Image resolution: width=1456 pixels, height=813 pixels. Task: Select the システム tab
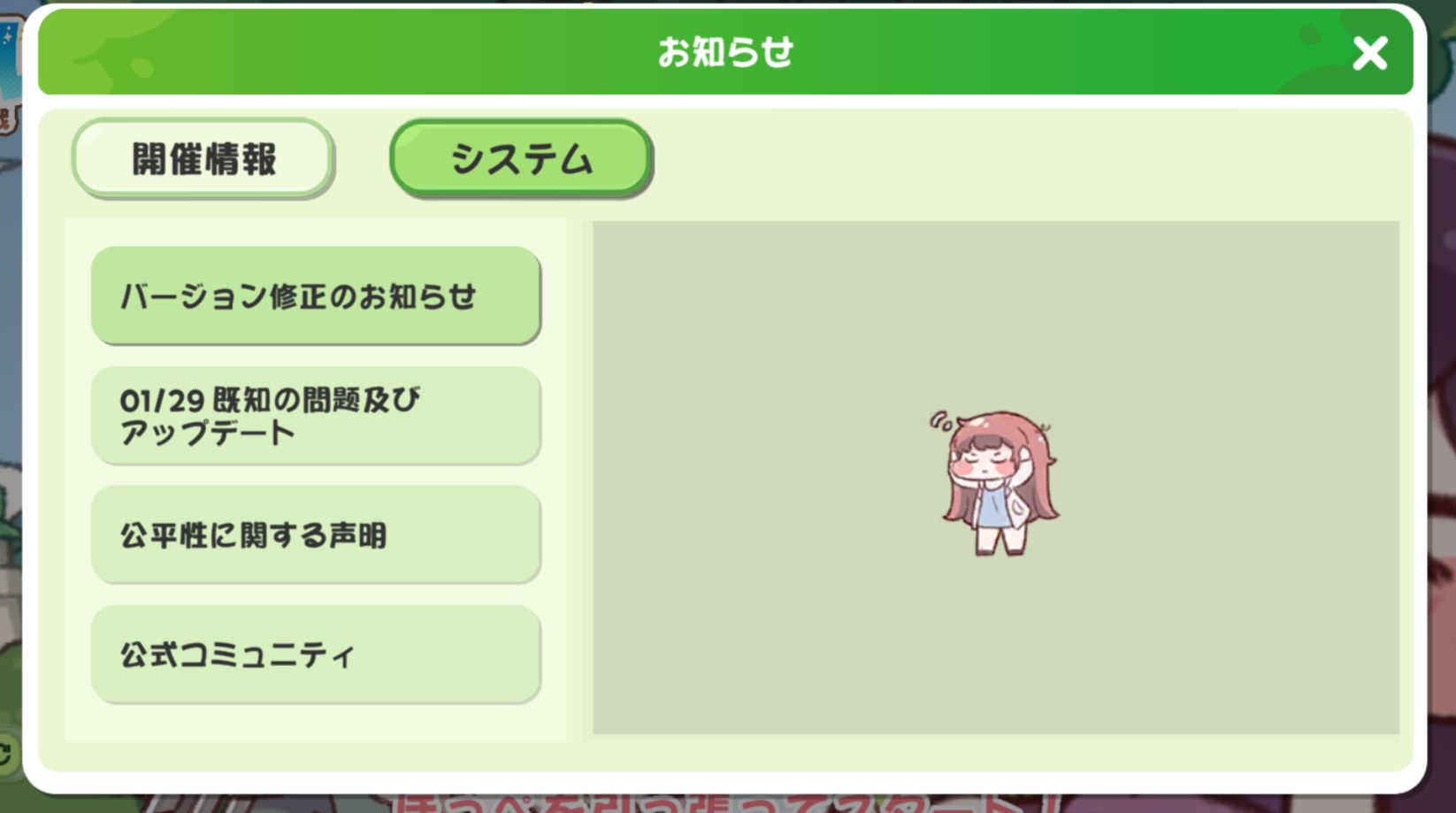[521, 158]
